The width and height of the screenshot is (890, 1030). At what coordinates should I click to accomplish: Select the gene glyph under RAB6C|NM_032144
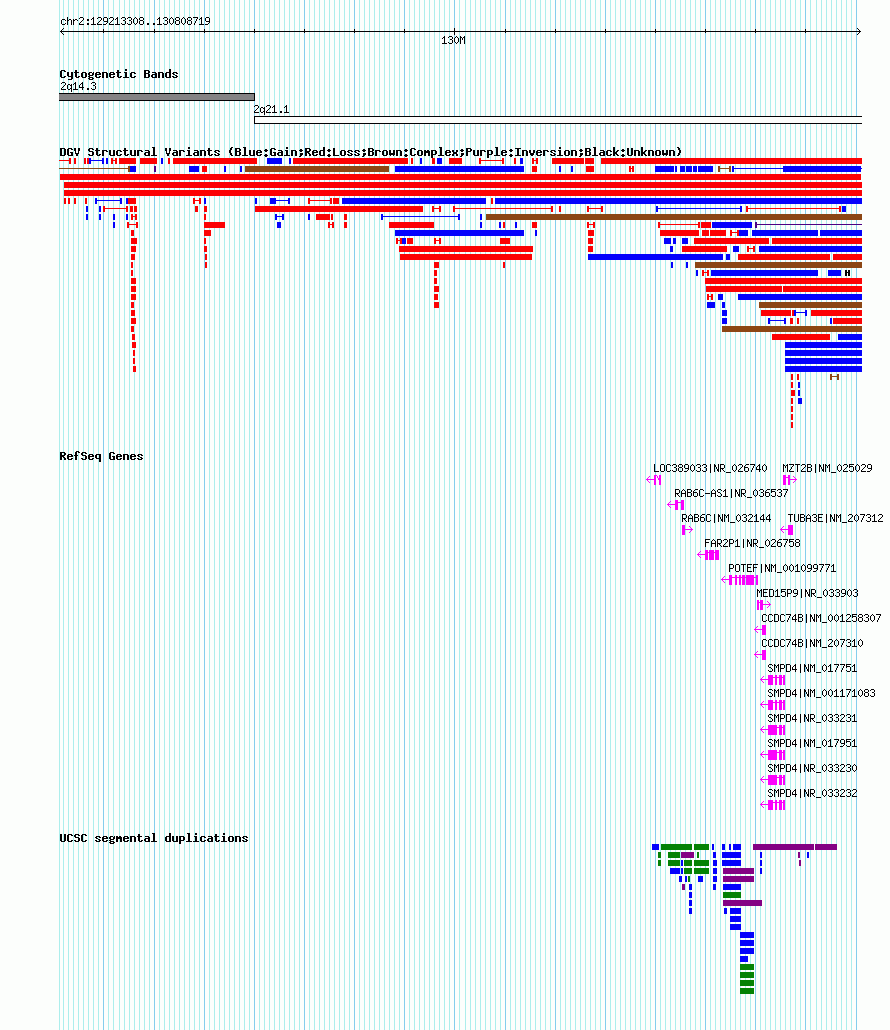coord(687,530)
